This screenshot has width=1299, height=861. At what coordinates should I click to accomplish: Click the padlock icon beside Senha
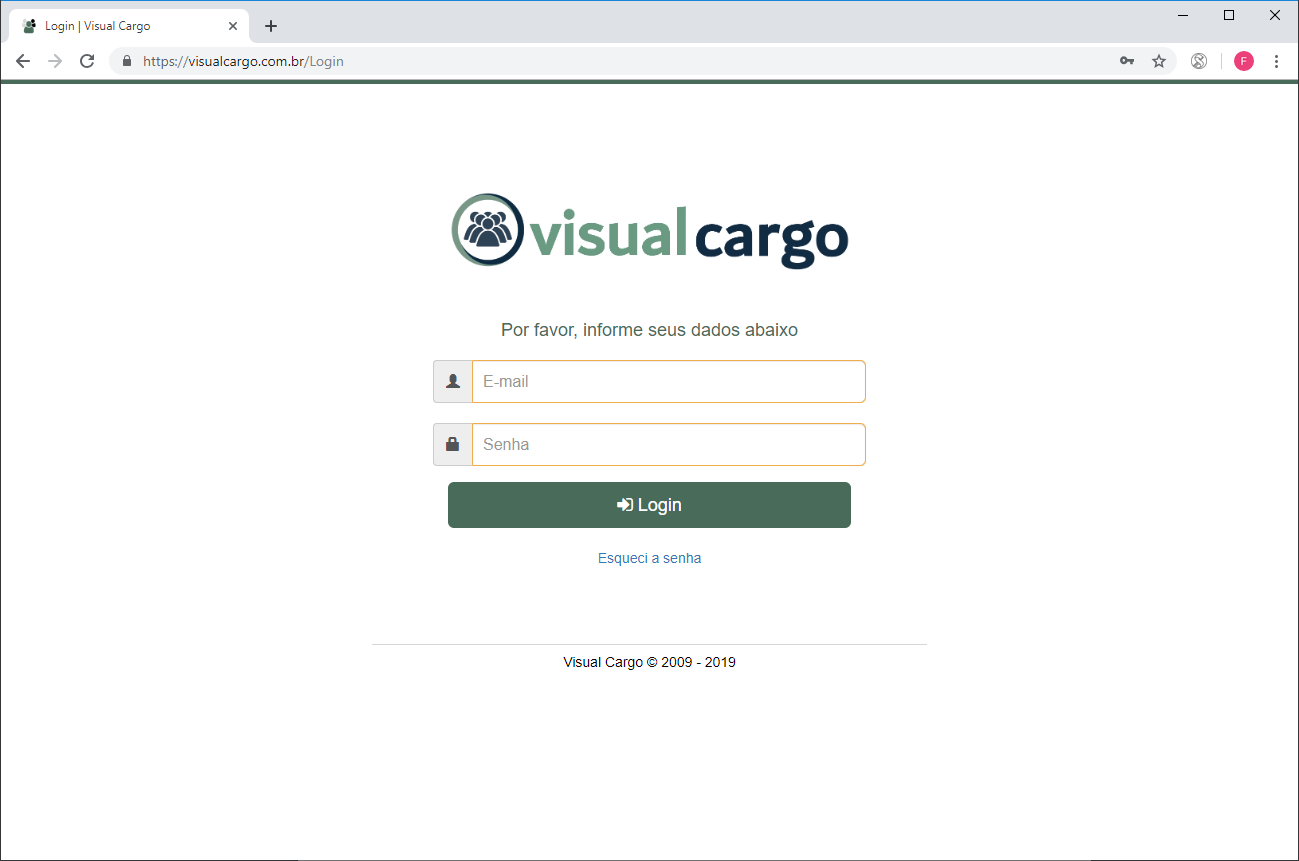click(x=453, y=445)
